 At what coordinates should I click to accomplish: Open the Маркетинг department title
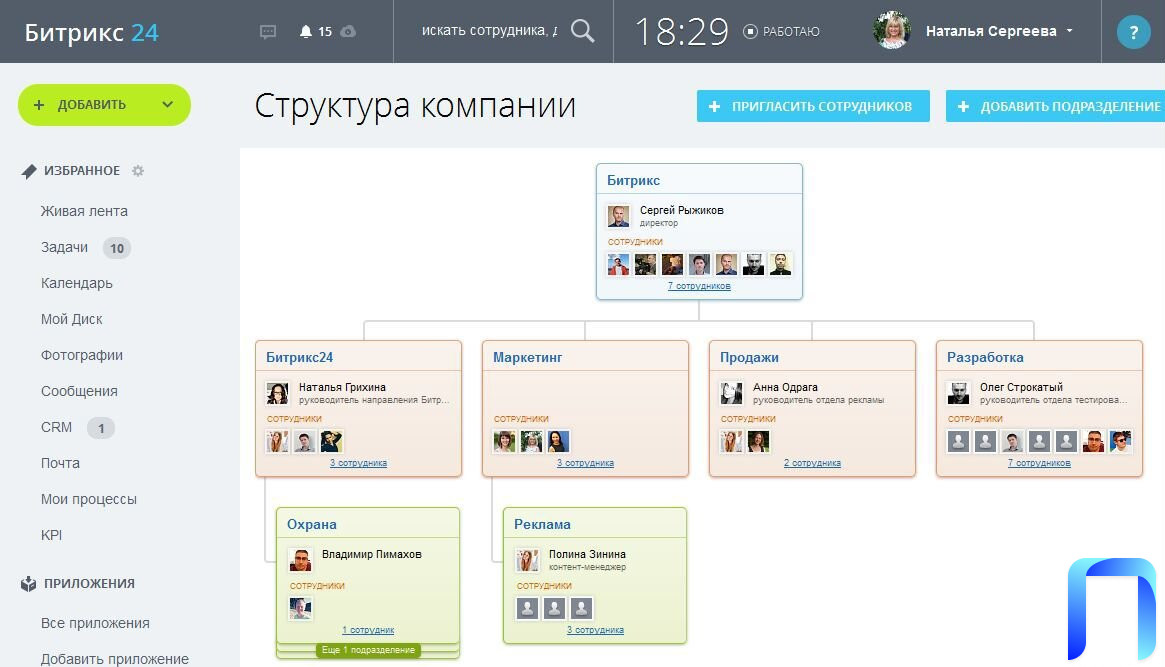(x=528, y=357)
